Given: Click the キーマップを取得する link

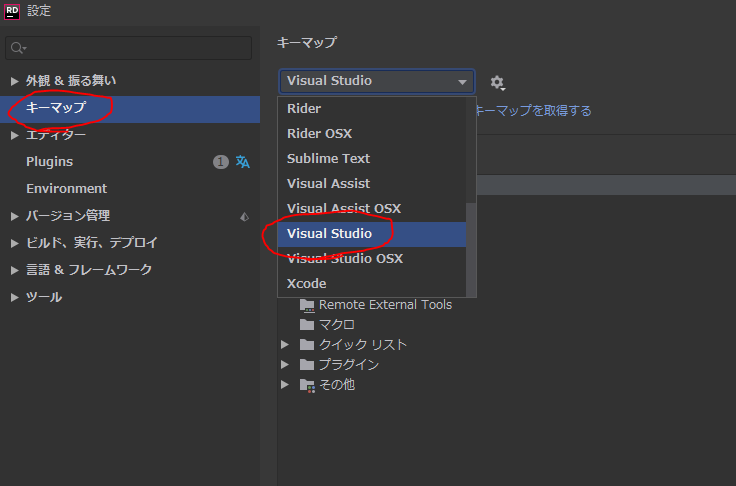Looking at the screenshot, I should pos(532,111).
